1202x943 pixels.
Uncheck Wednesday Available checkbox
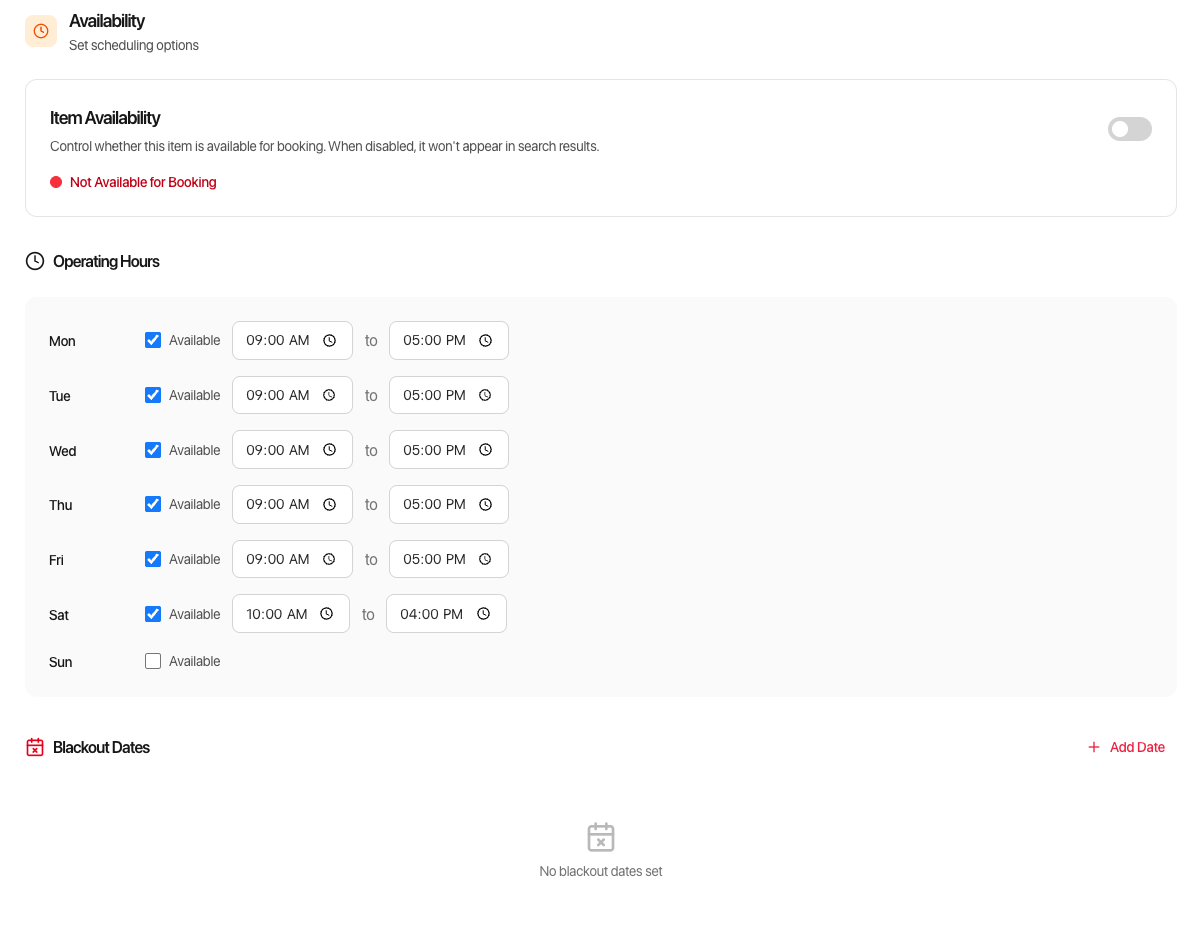(153, 450)
